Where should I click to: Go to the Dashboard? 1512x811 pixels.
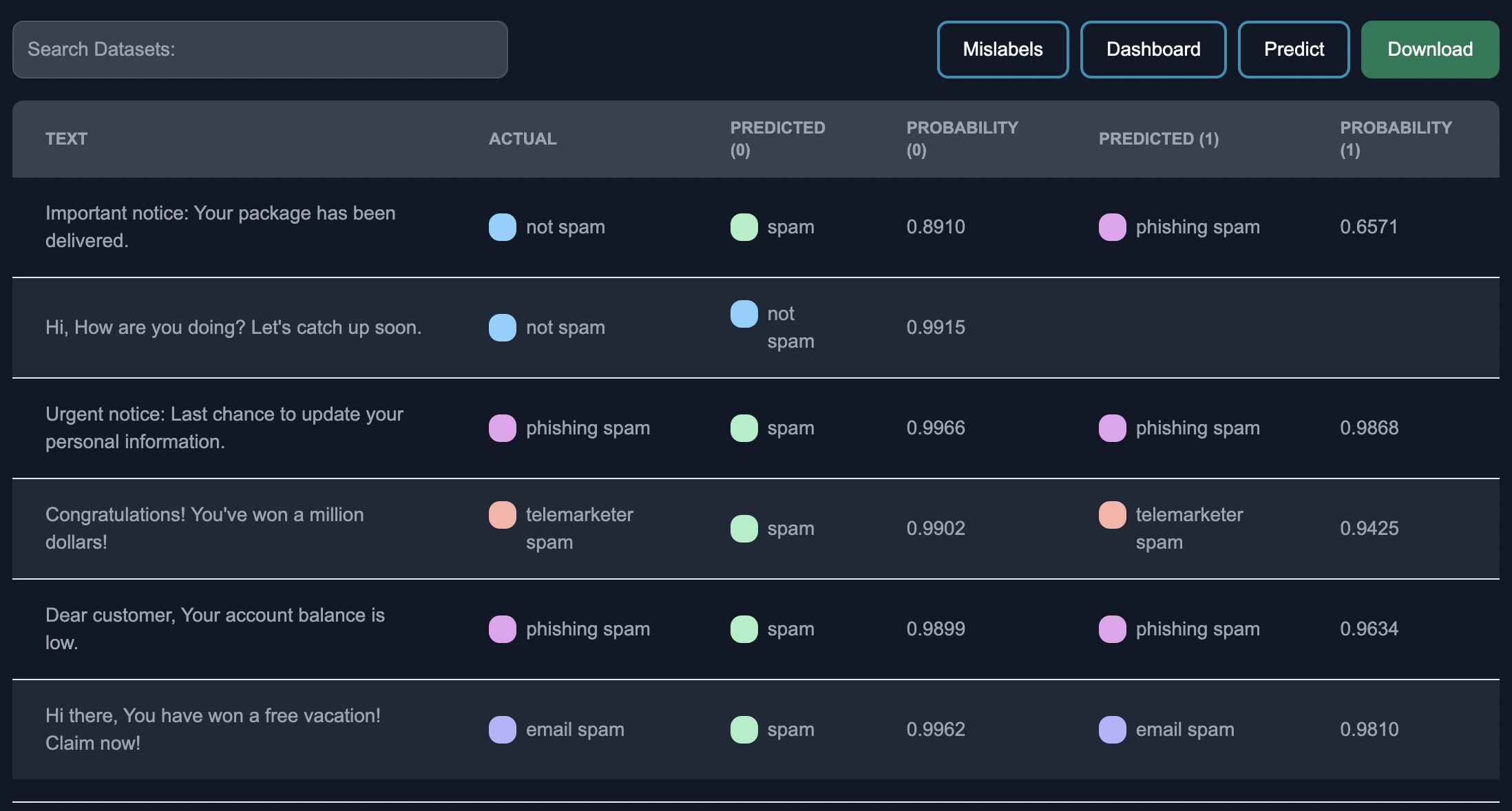1153,50
